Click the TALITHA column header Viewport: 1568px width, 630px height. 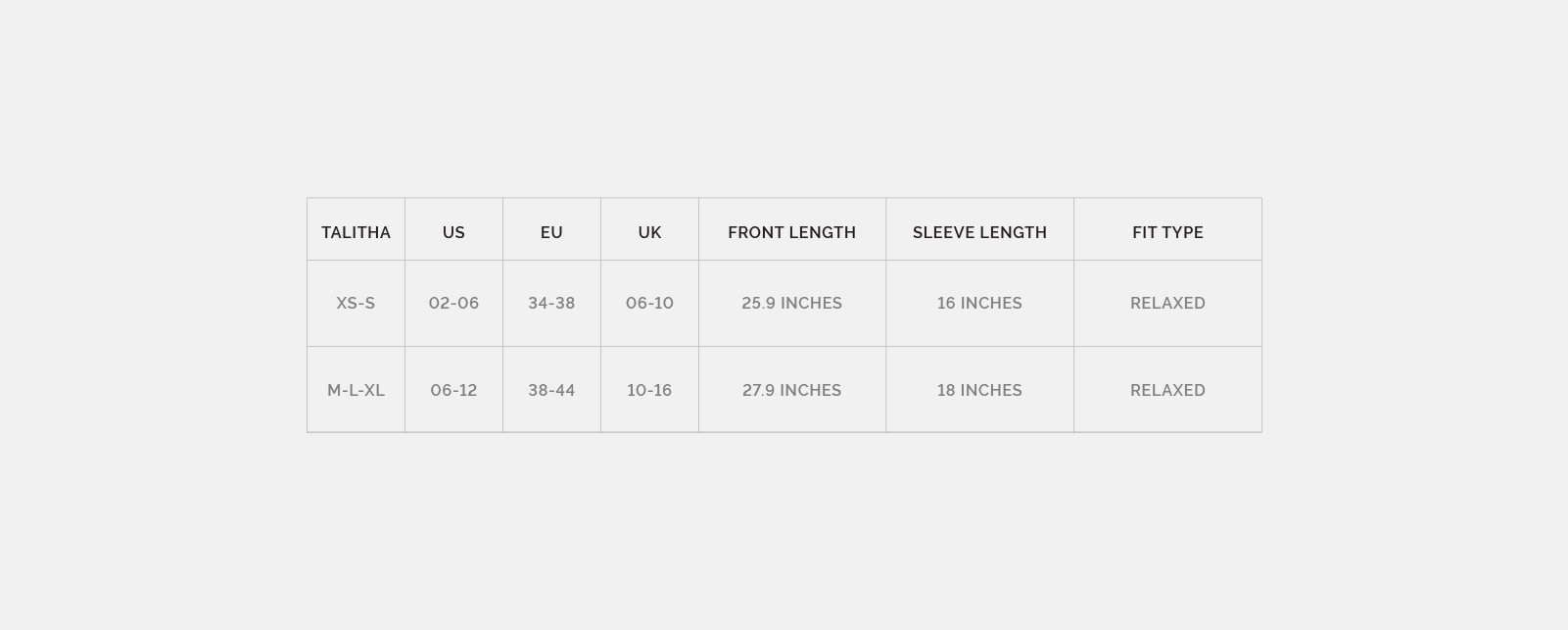[x=356, y=232]
